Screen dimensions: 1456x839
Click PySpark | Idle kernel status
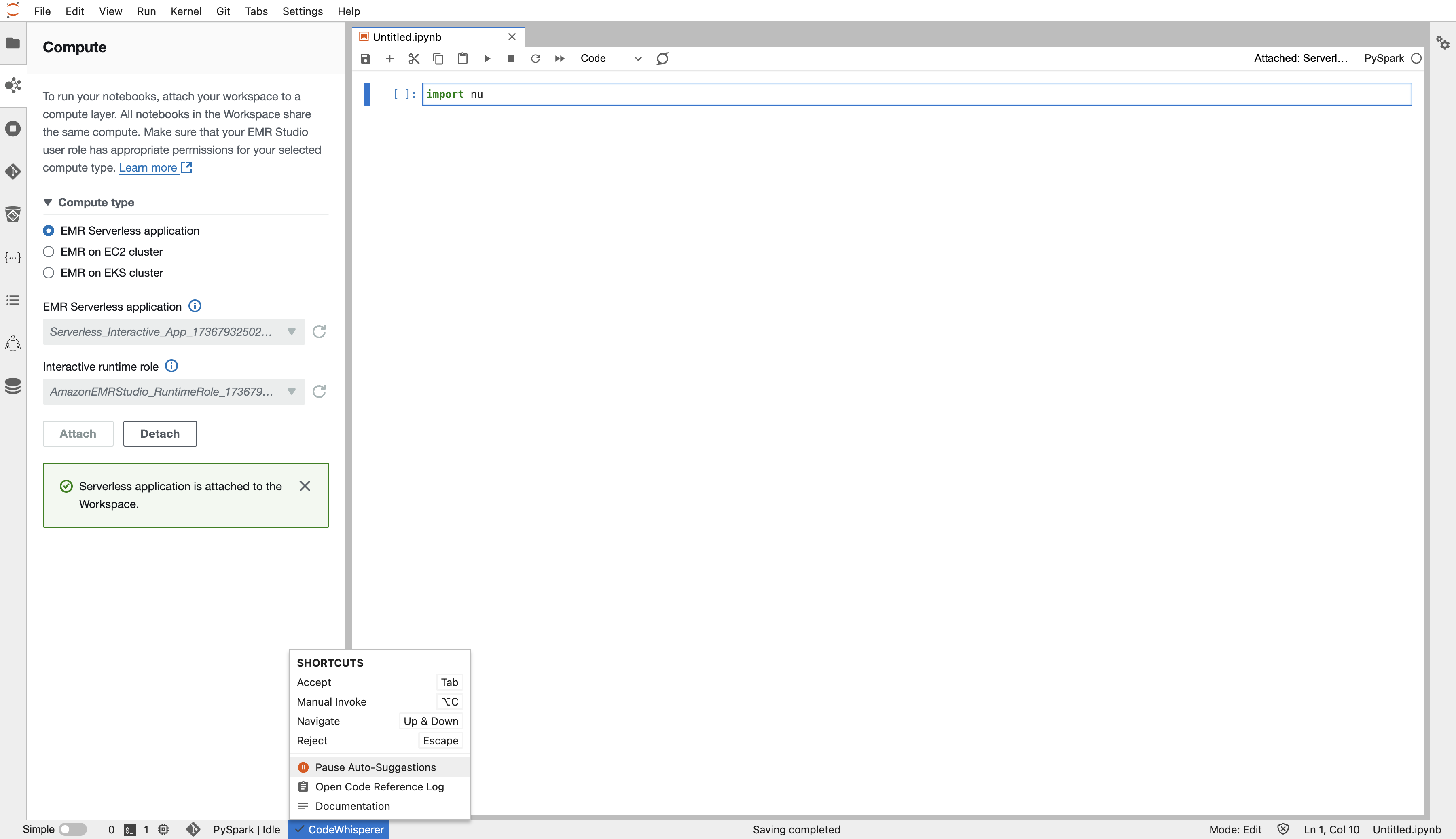[x=246, y=829]
